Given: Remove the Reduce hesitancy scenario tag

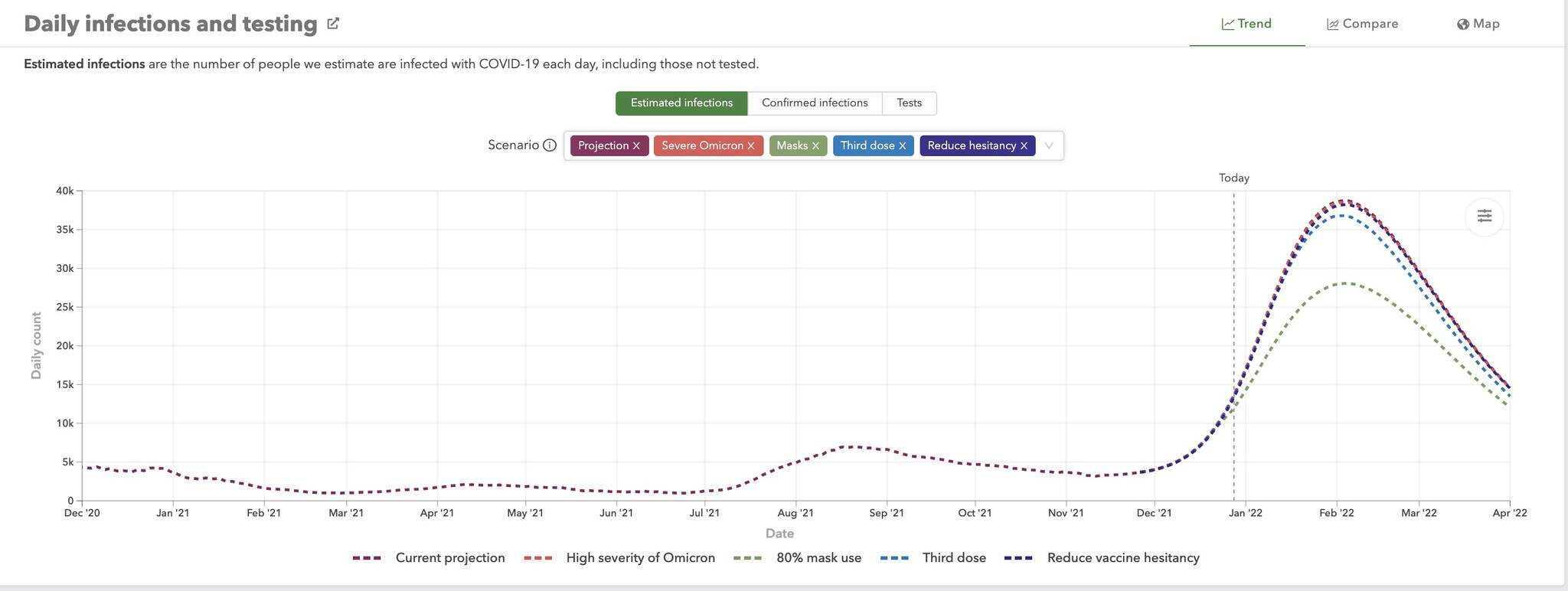Looking at the screenshot, I should click(1024, 146).
